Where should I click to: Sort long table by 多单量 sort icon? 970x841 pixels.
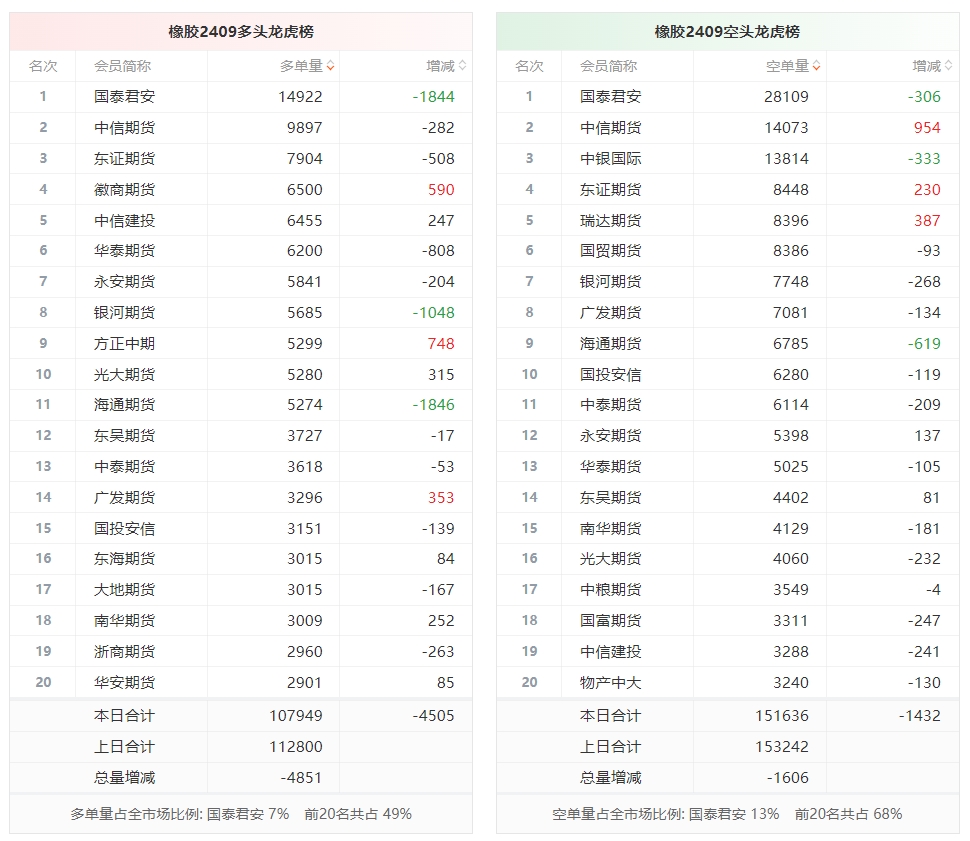point(330,66)
